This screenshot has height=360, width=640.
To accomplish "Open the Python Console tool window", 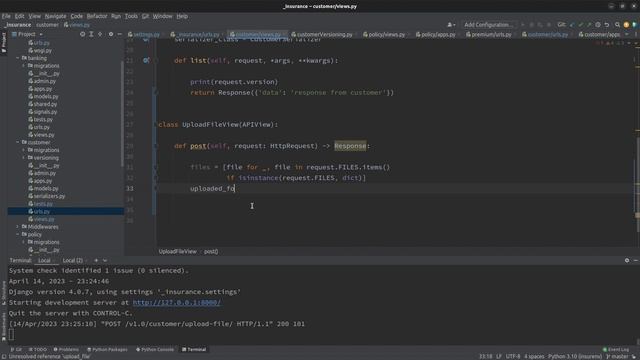I will pyautogui.click(x=155, y=350).
